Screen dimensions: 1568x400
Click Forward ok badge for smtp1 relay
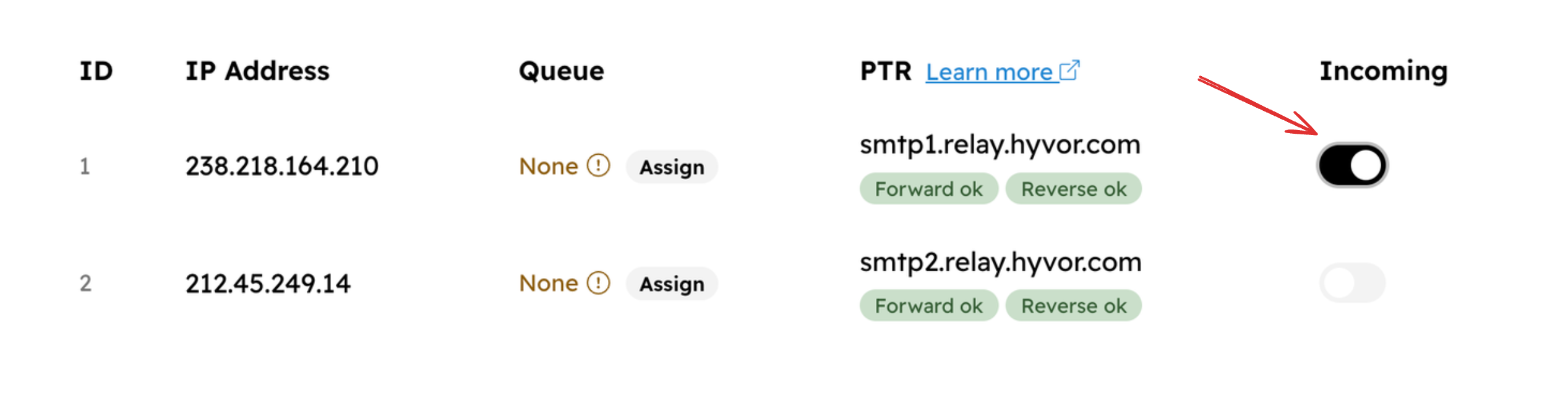pos(928,189)
